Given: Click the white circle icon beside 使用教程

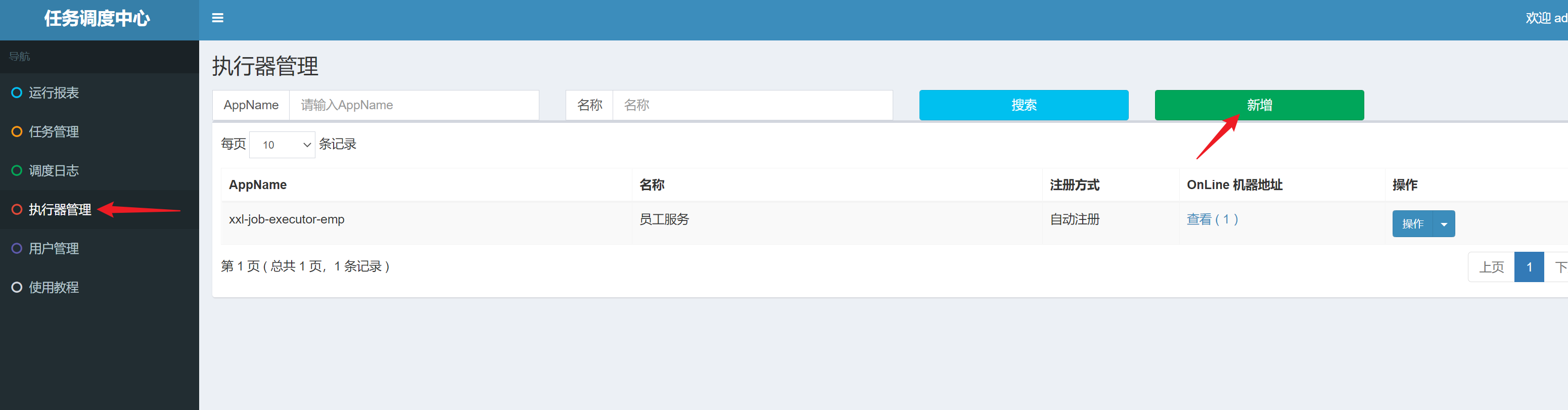Looking at the screenshot, I should point(17,288).
